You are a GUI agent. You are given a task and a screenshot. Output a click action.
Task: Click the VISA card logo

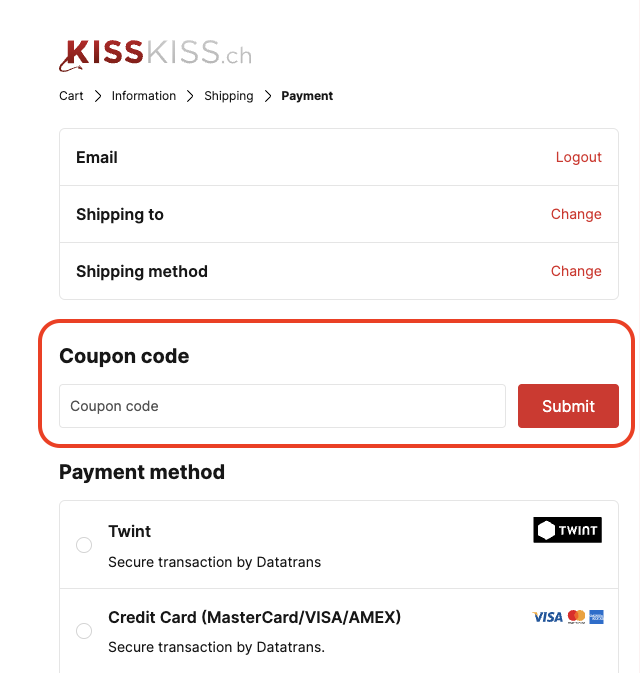(x=547, y=617)
